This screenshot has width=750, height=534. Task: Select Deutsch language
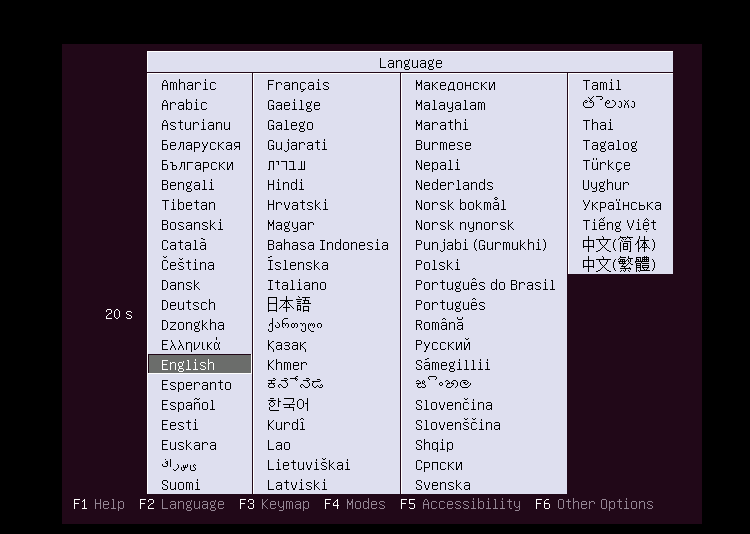(x=188, y=305)
